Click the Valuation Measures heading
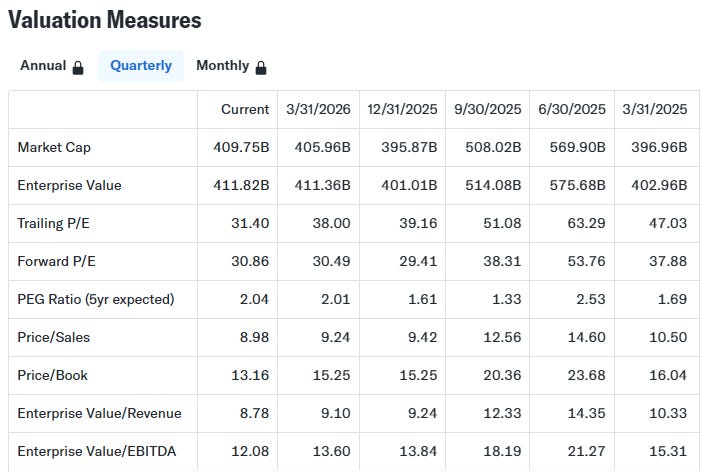Viewport: 701px width, 472px height. tap(105, 20)
